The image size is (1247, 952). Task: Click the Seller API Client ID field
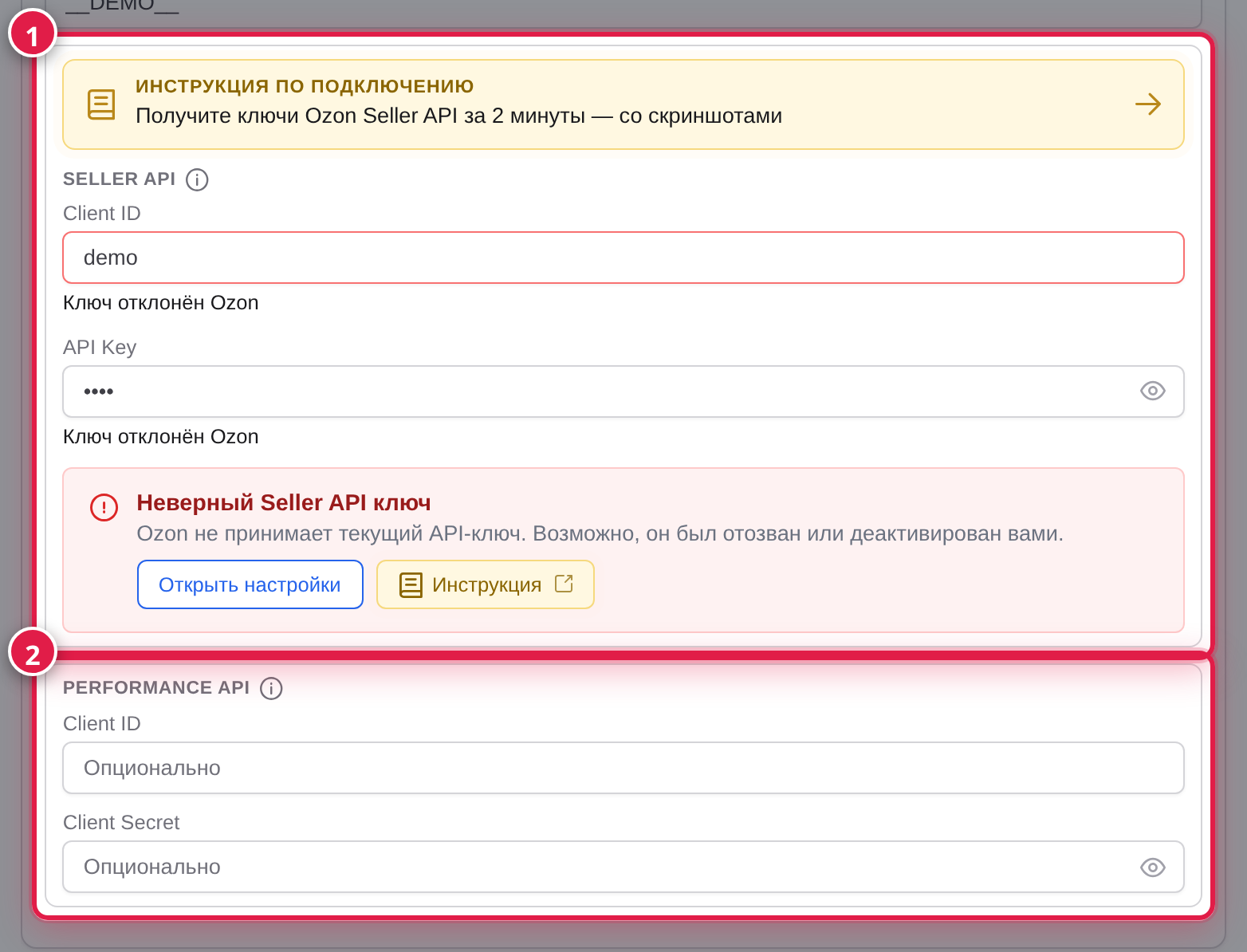click(623, 258)
